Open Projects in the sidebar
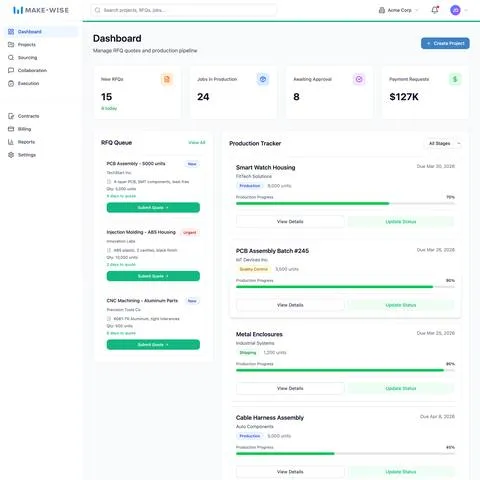This screenshot has width=480, height=480. point(42,45)
